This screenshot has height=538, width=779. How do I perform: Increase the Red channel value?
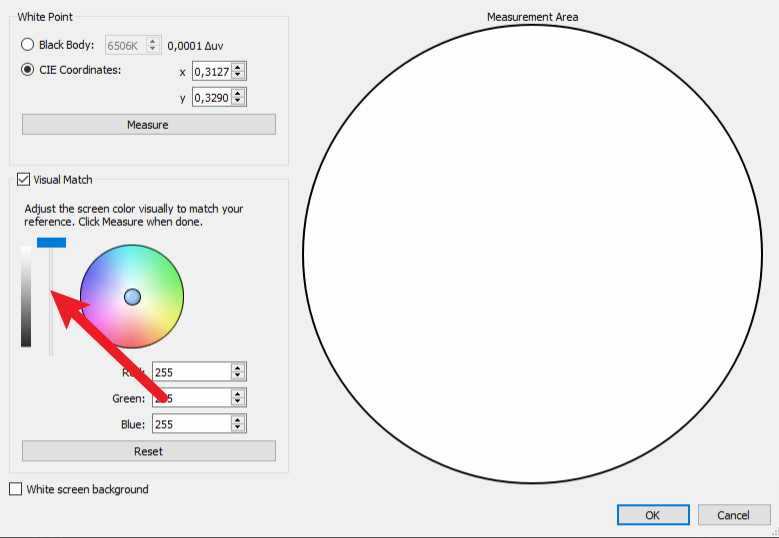[238, 368]
